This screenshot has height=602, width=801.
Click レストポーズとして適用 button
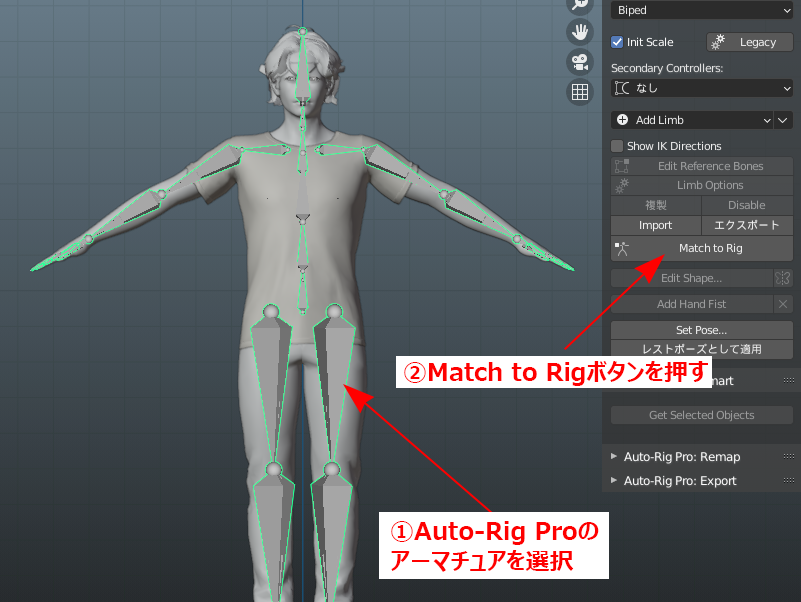point(702,349)
